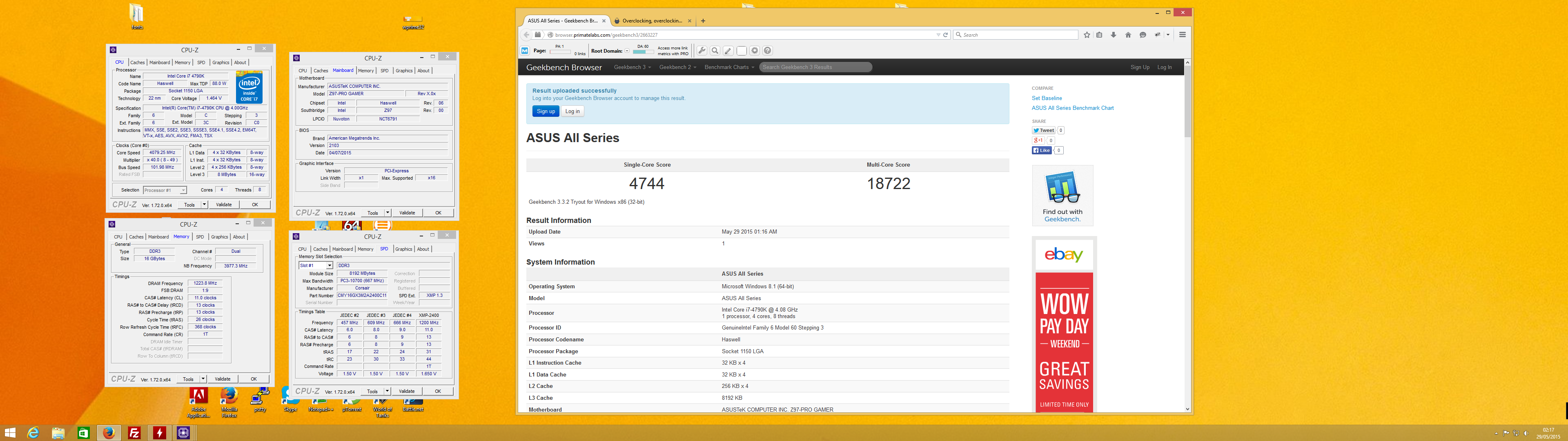Open About tab in SPD-tab CPU-Z window
The height and width of the screenshot is (441, 1568).
click(x=423, y=249)
